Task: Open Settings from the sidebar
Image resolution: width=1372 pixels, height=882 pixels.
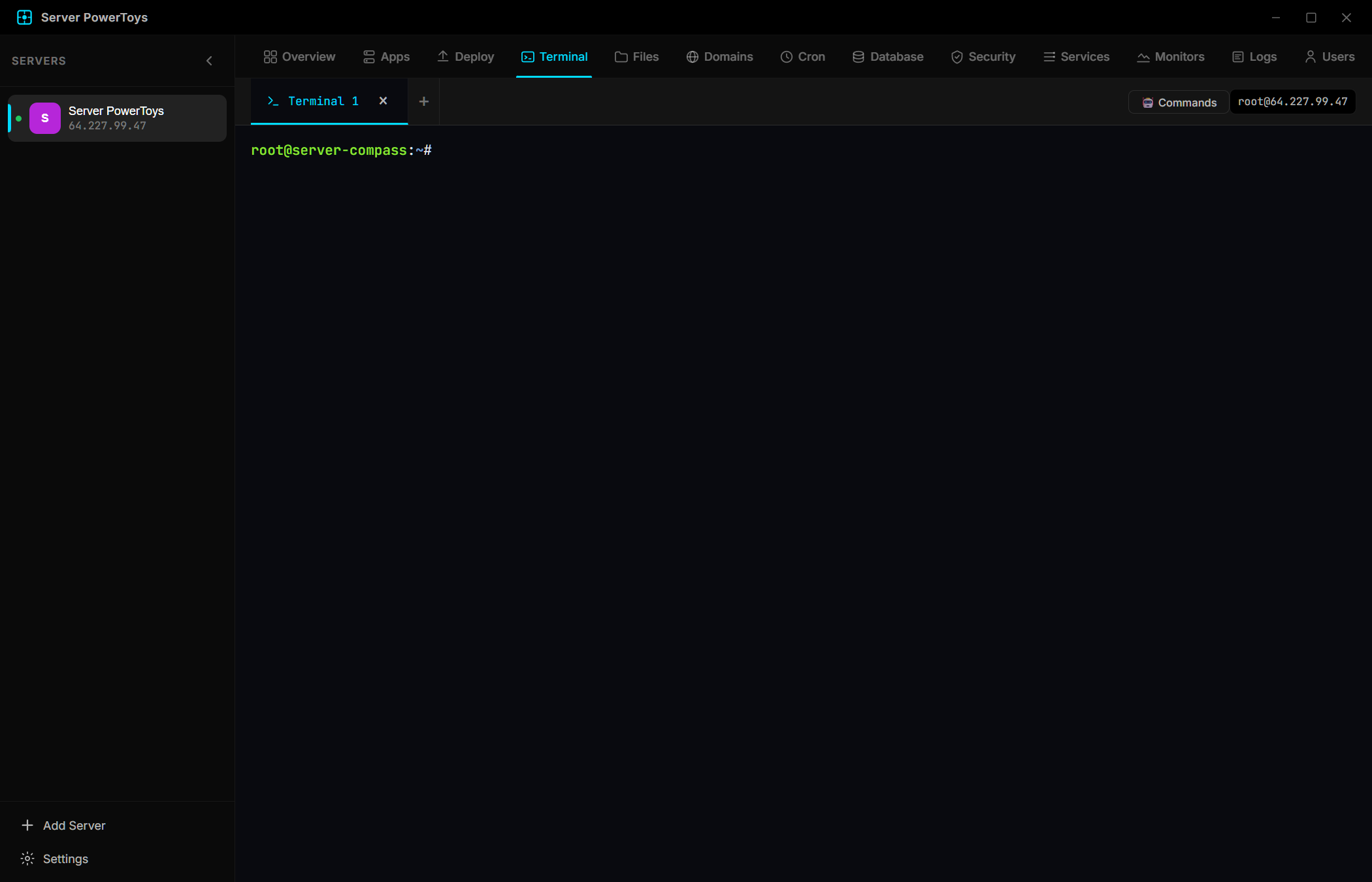Action: 55,858
